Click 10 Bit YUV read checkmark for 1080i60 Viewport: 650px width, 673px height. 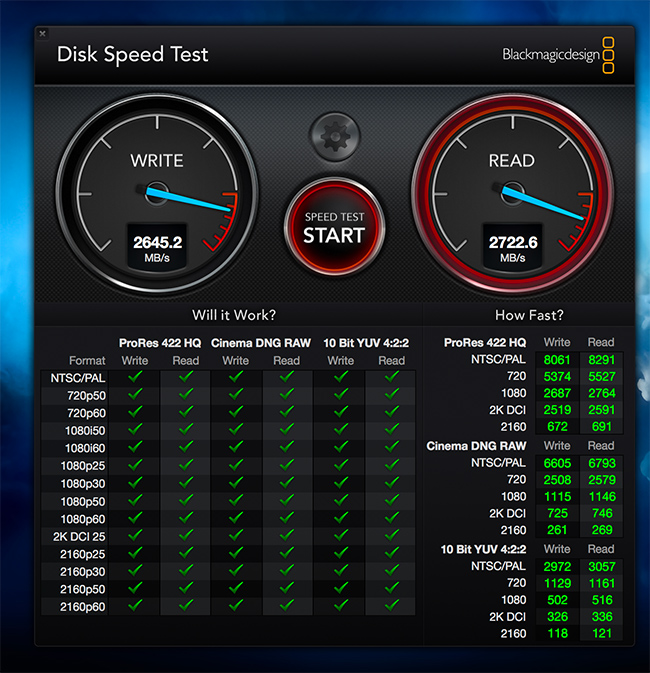click(x=391, y=448)
